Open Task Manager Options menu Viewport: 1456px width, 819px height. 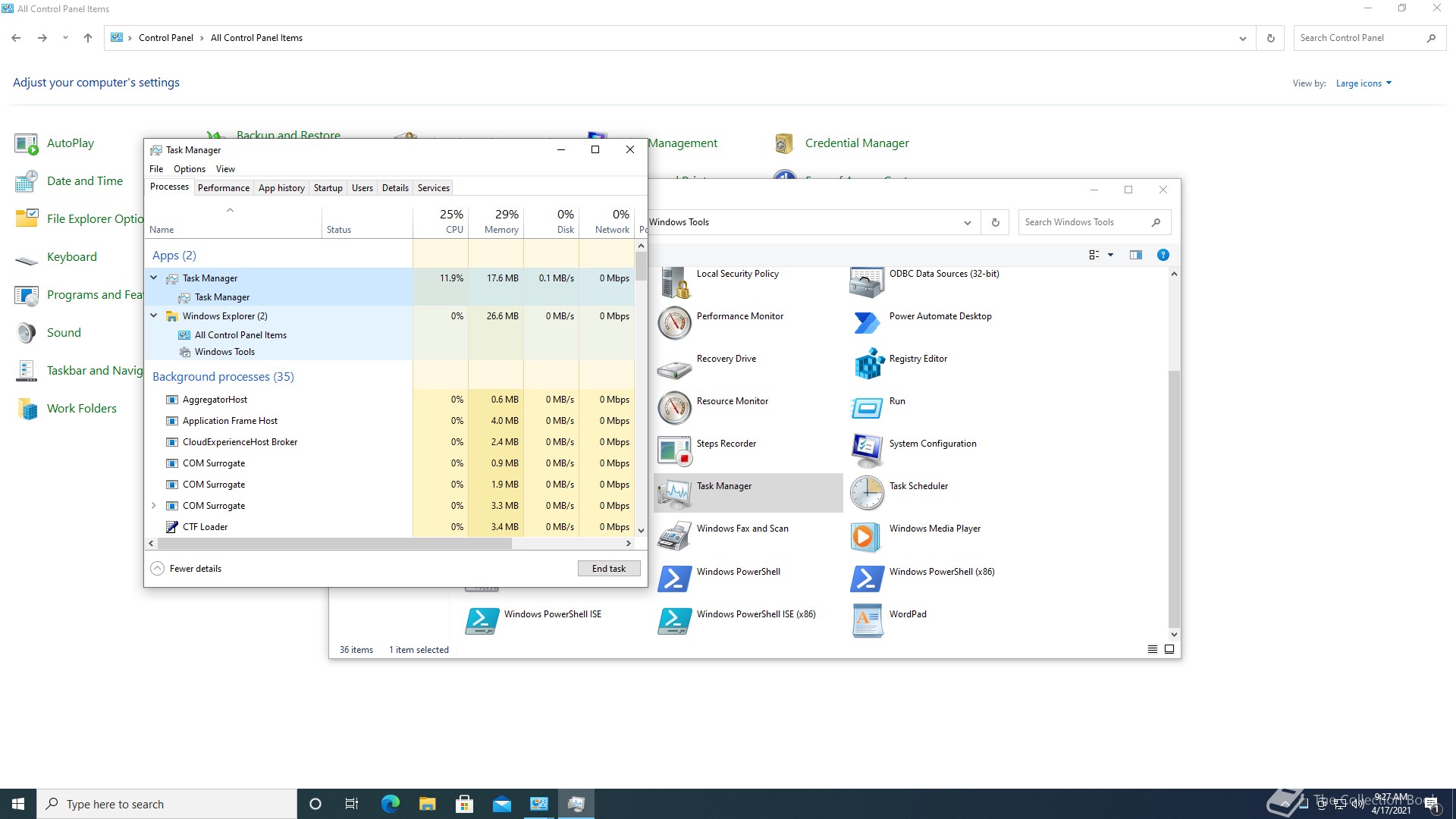(190, 169)
